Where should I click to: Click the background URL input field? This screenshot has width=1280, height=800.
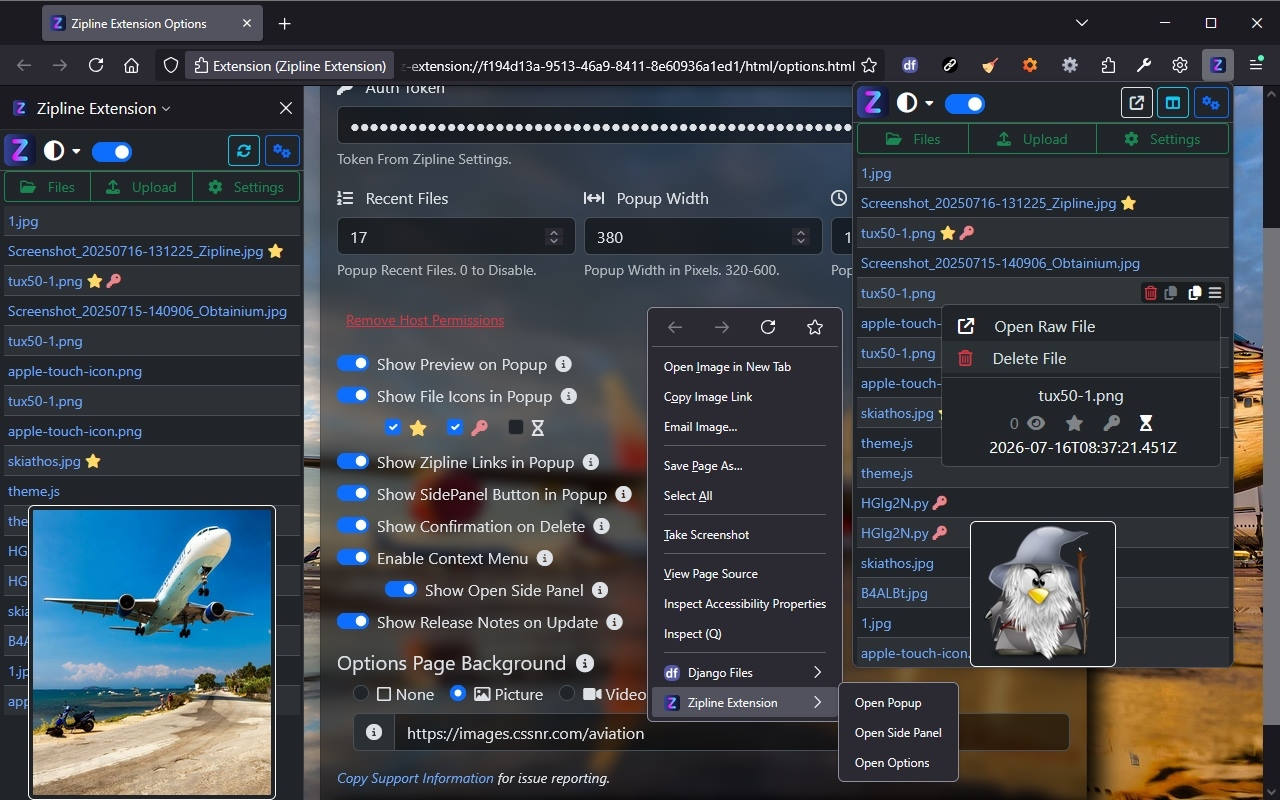pyautogui.click(x=732, y=733)
